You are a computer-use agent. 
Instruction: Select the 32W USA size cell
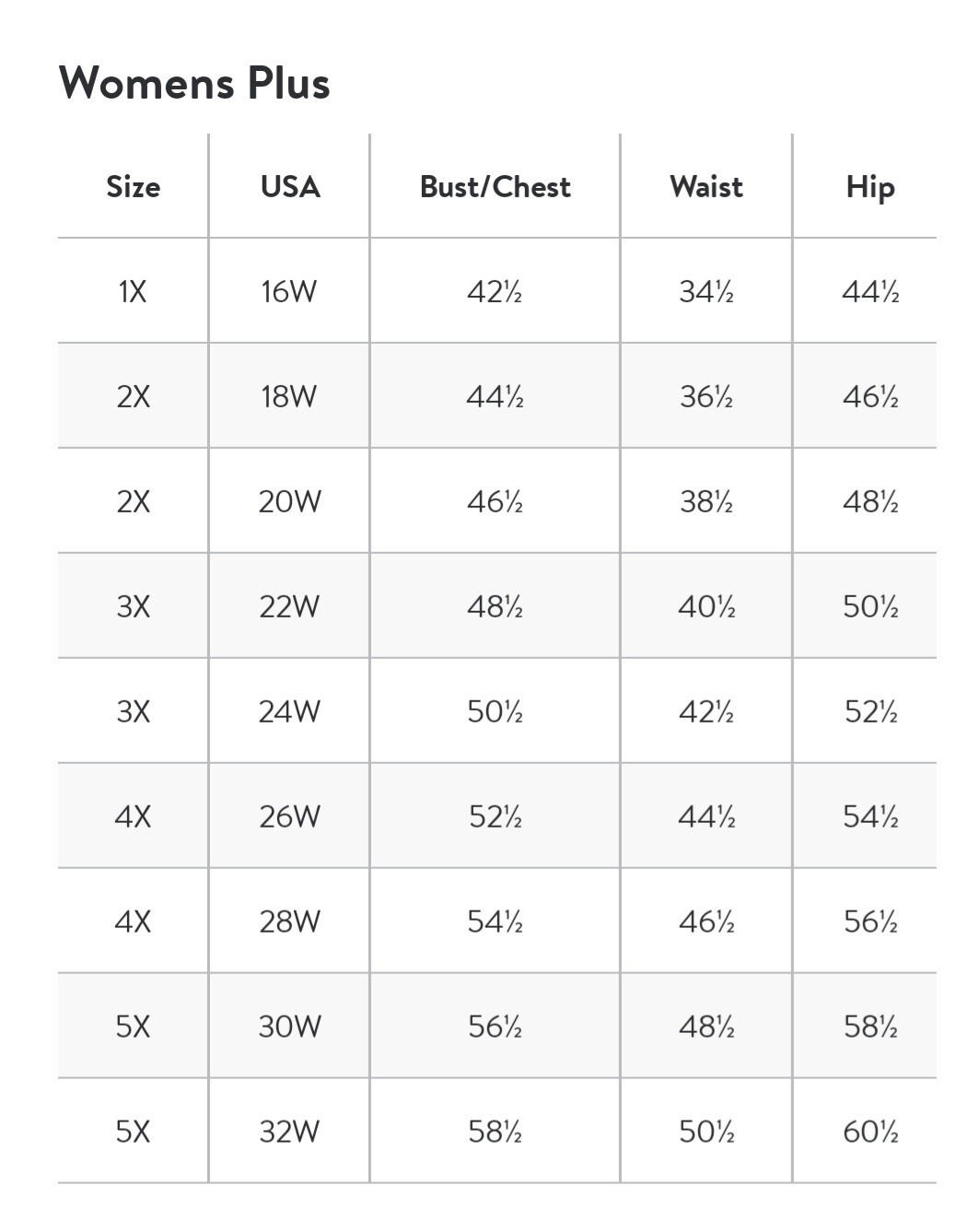click(x=290, y=1133)
